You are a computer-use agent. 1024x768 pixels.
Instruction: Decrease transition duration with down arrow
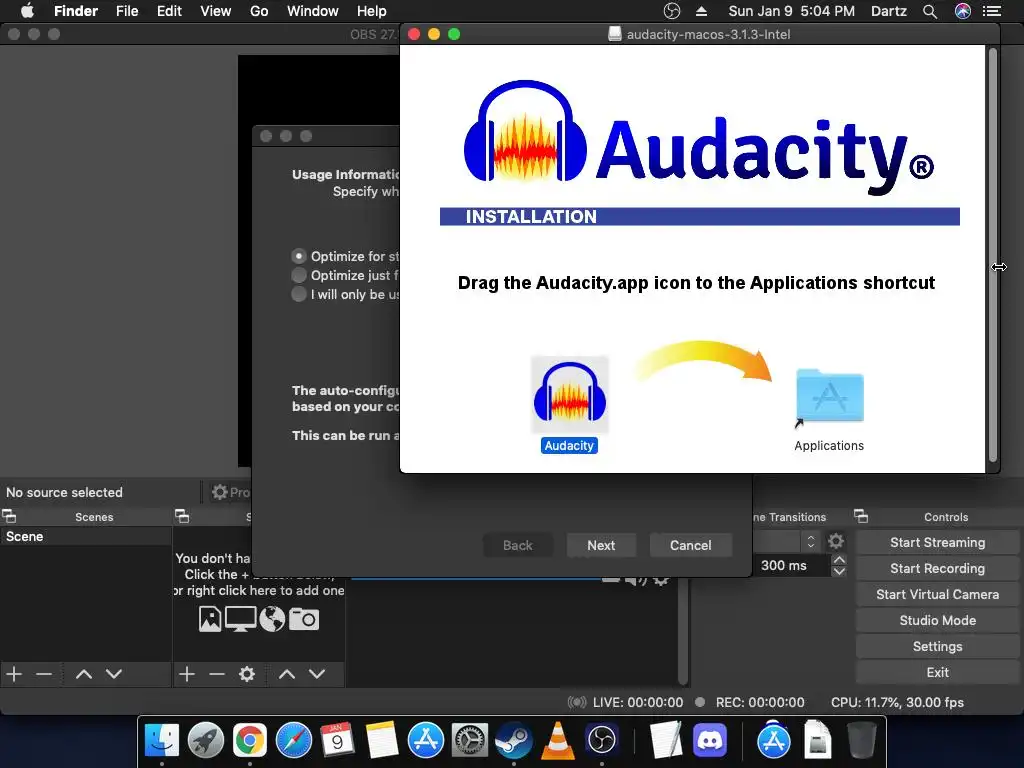839,571
